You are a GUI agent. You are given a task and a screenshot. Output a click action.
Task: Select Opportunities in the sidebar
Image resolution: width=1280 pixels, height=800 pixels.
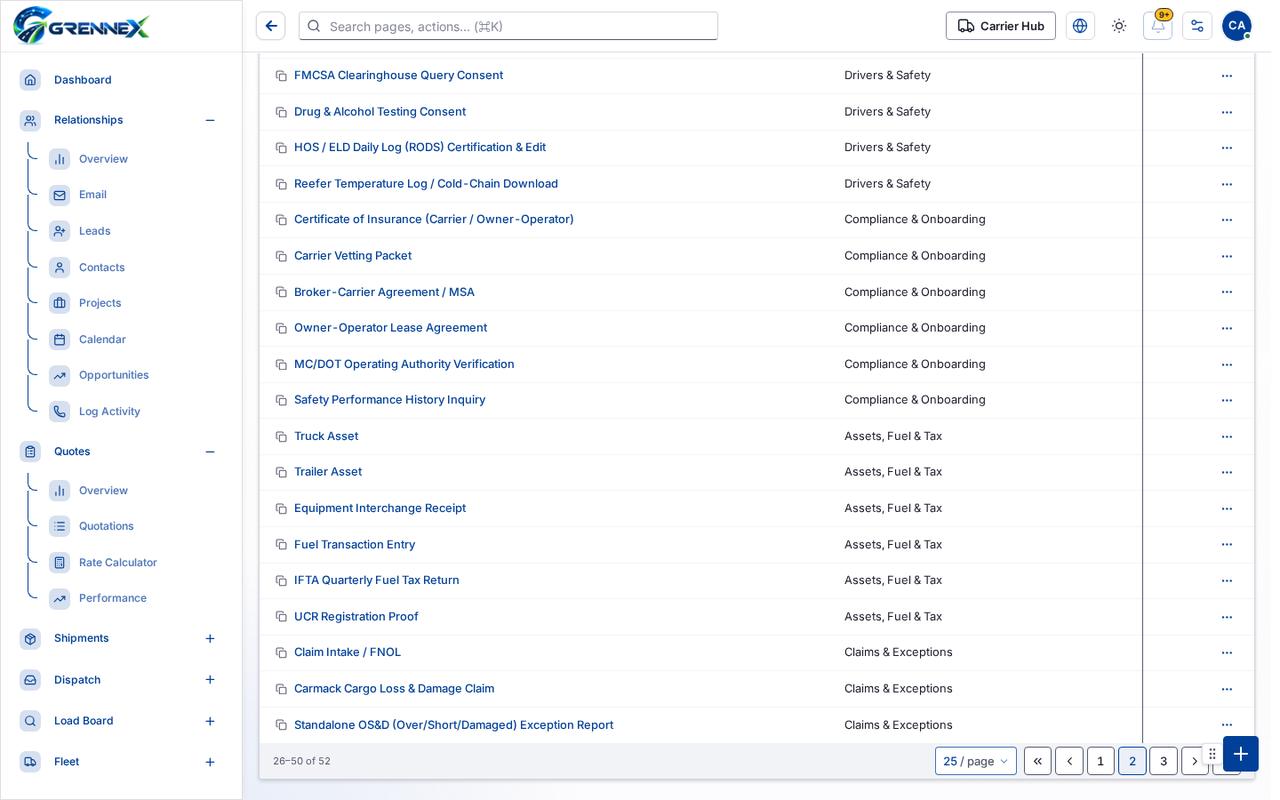(x=114, y=375)
